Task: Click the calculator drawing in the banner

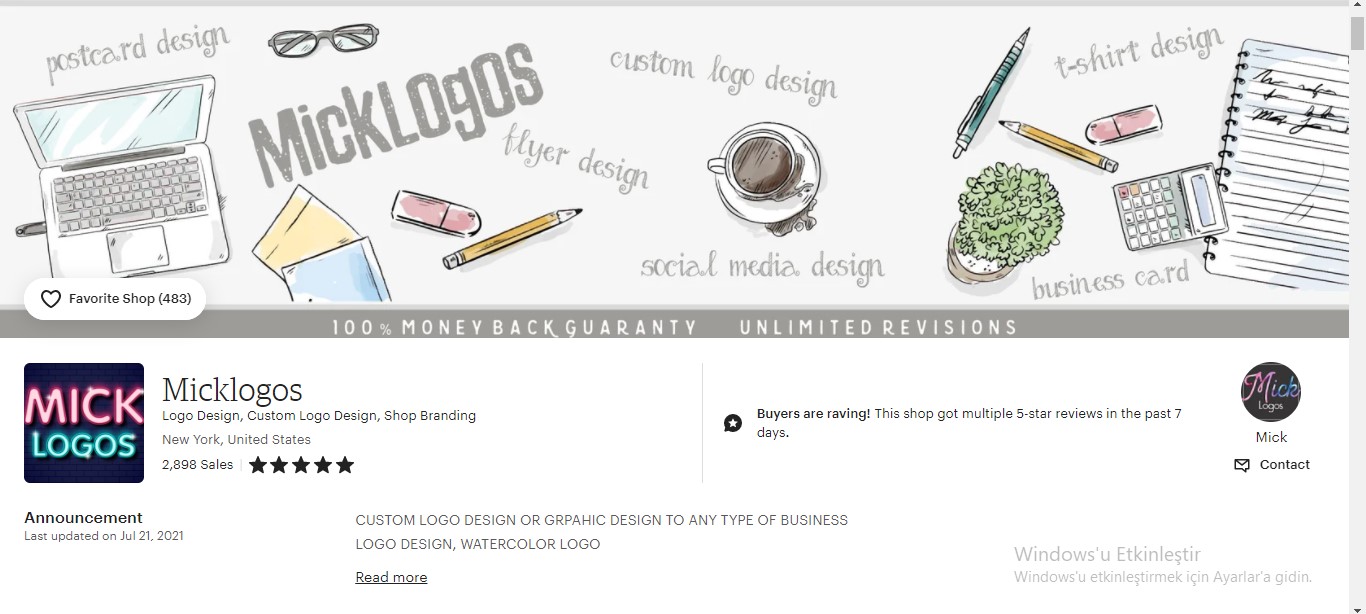Action: point(1169,207)
